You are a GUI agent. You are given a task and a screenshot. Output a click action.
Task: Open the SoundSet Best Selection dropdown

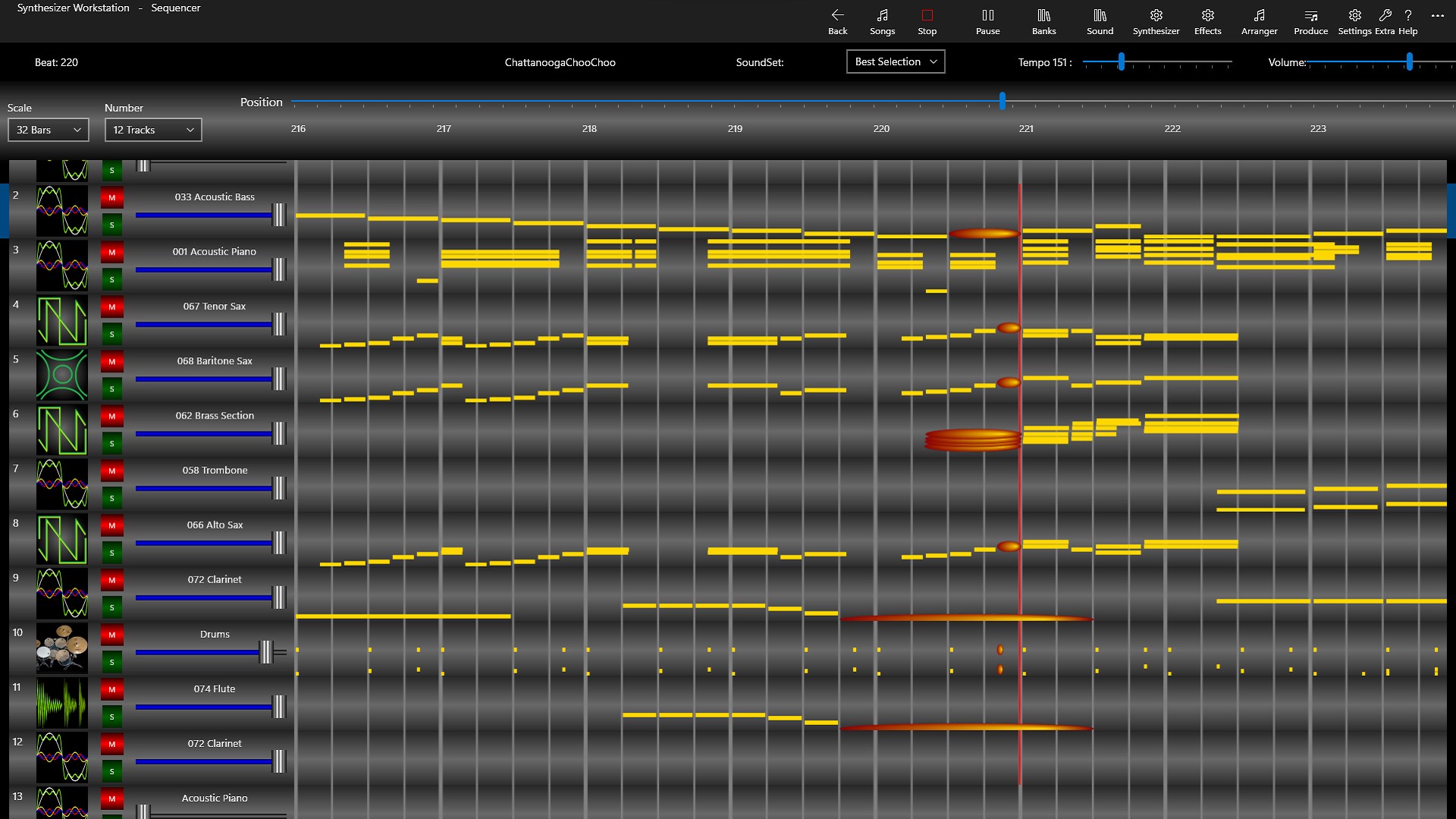(896, 61)
